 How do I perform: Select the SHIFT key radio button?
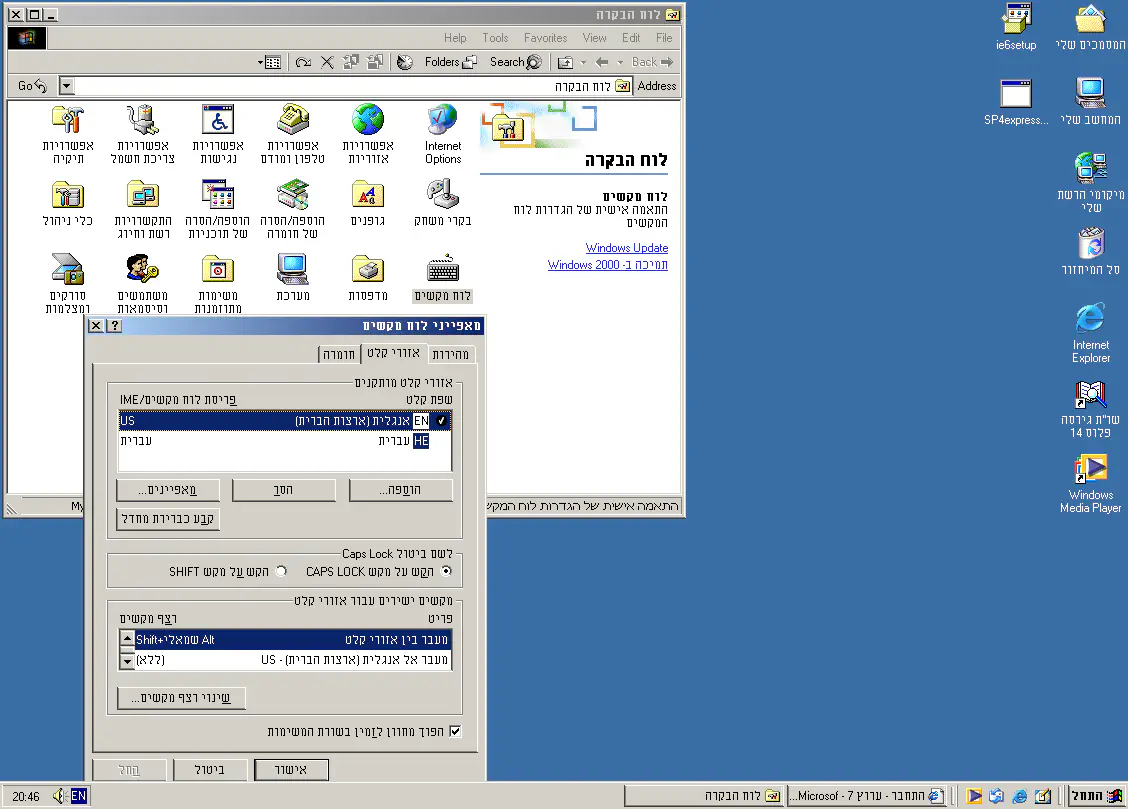coord(281,571)
